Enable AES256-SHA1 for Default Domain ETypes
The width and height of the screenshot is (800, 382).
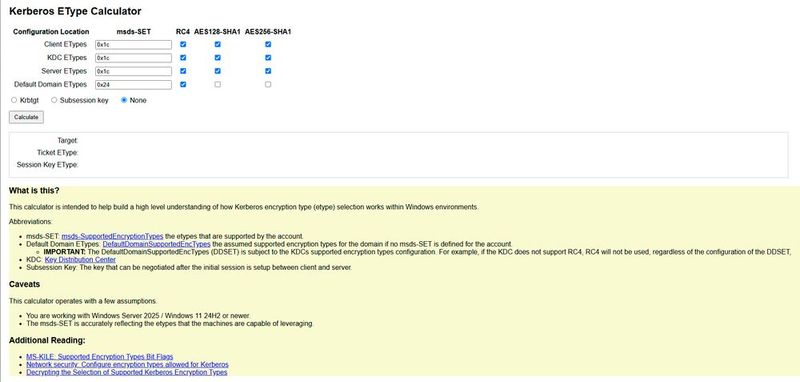click(268, 85)
